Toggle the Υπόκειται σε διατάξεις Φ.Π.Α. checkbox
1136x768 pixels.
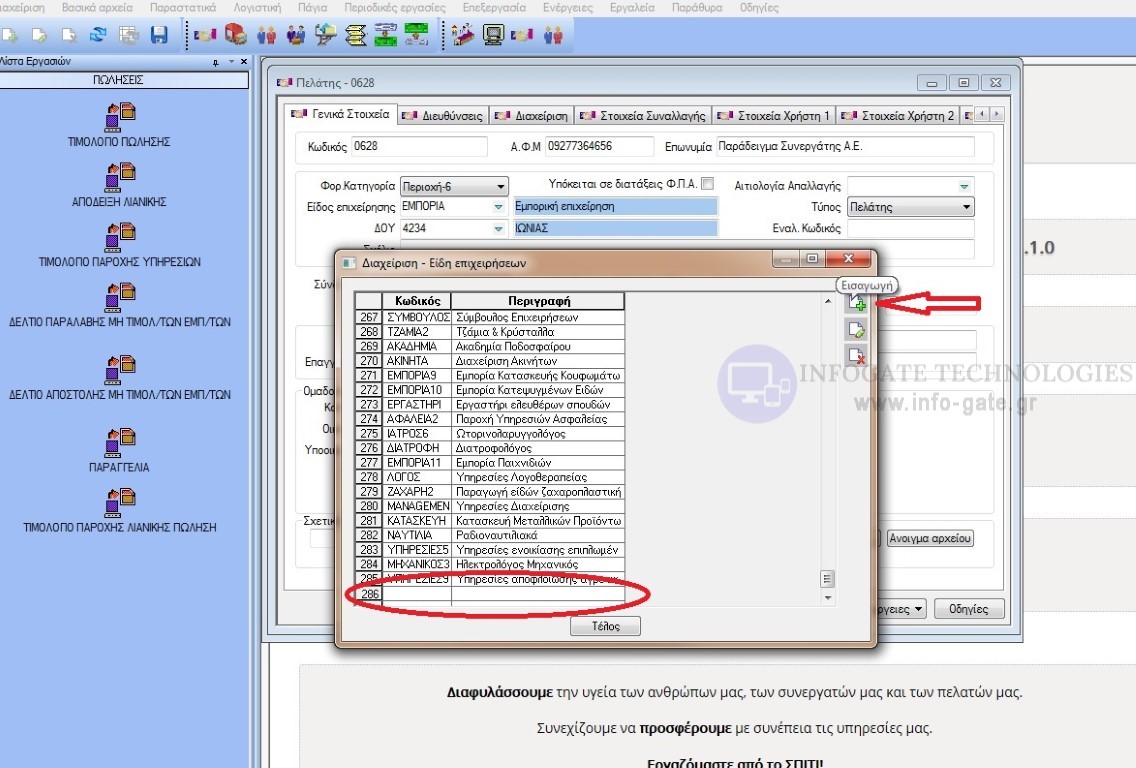tap(708, 184)
